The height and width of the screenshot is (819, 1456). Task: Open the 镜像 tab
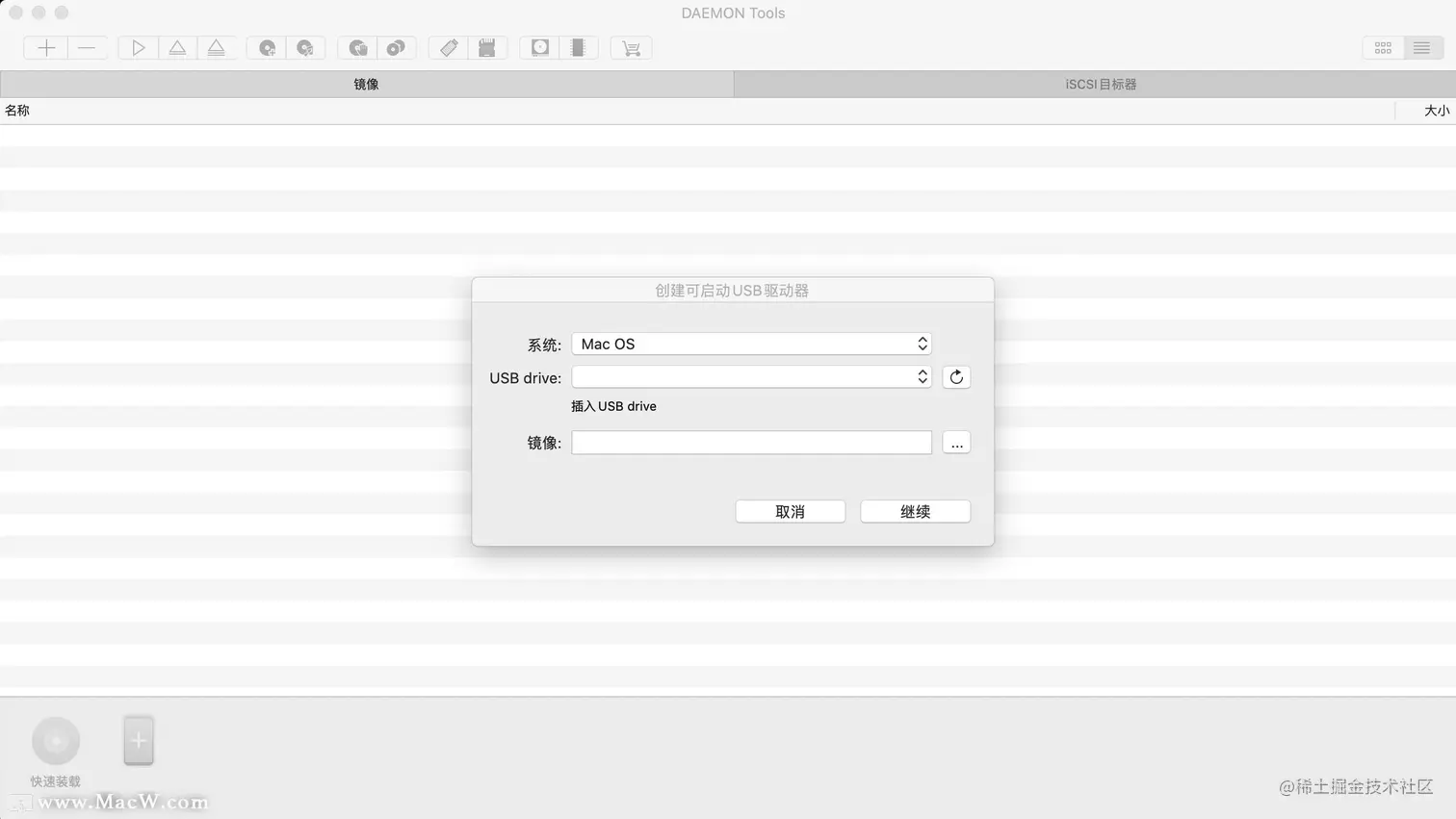[367, 85]
